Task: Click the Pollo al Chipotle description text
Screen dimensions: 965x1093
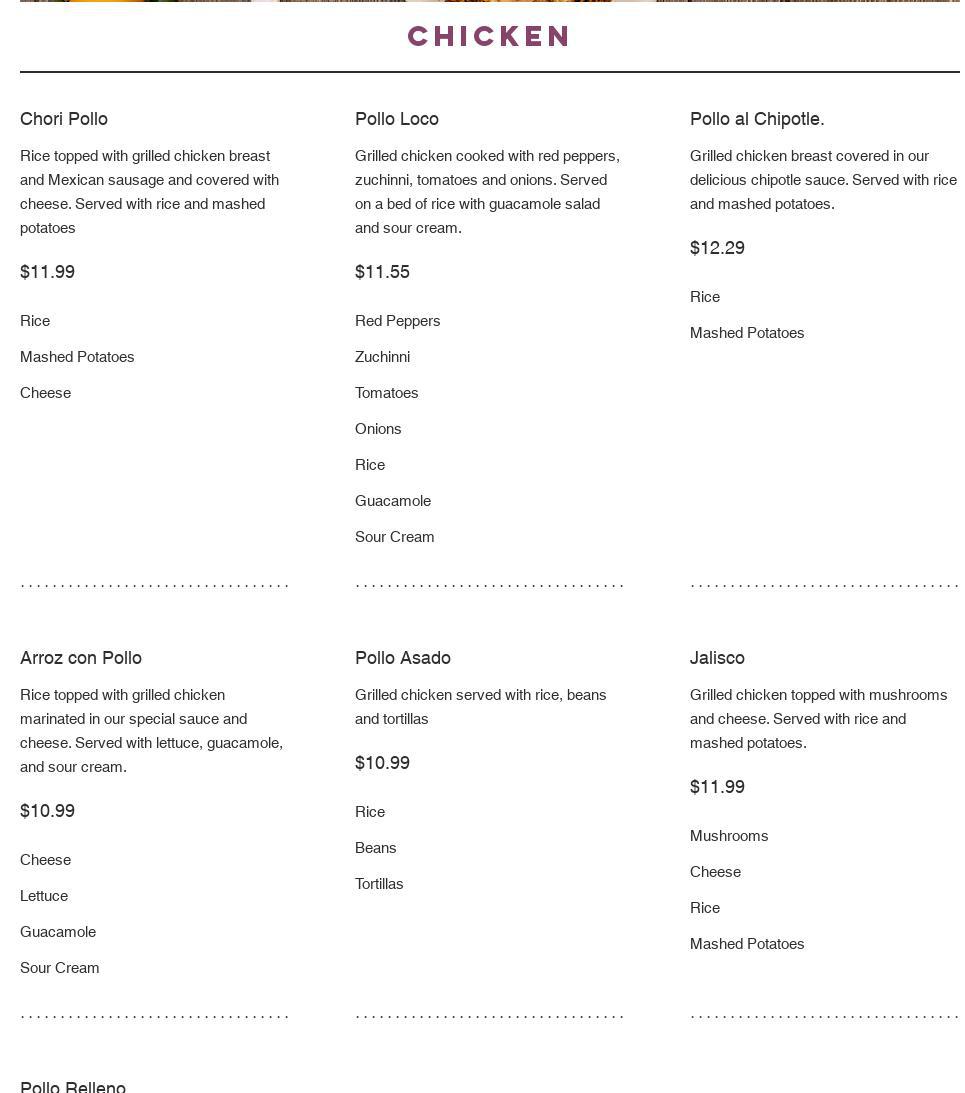Action: pyautogui.click(x=823, y=180)
